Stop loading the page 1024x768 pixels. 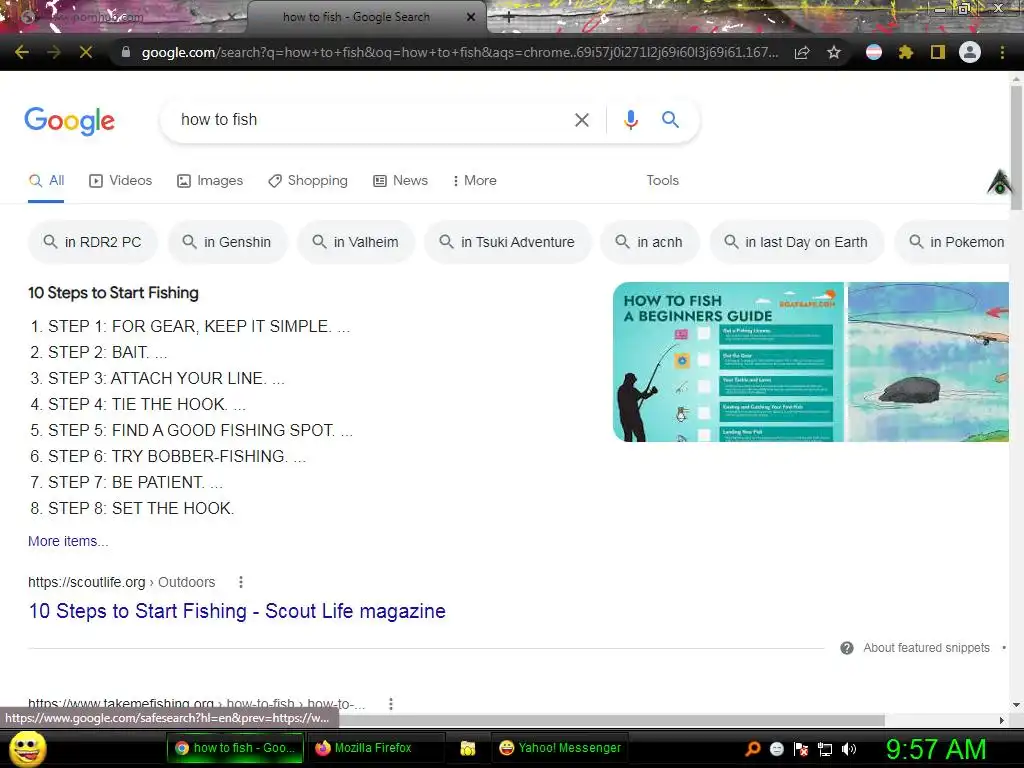(x=86, y=52)
